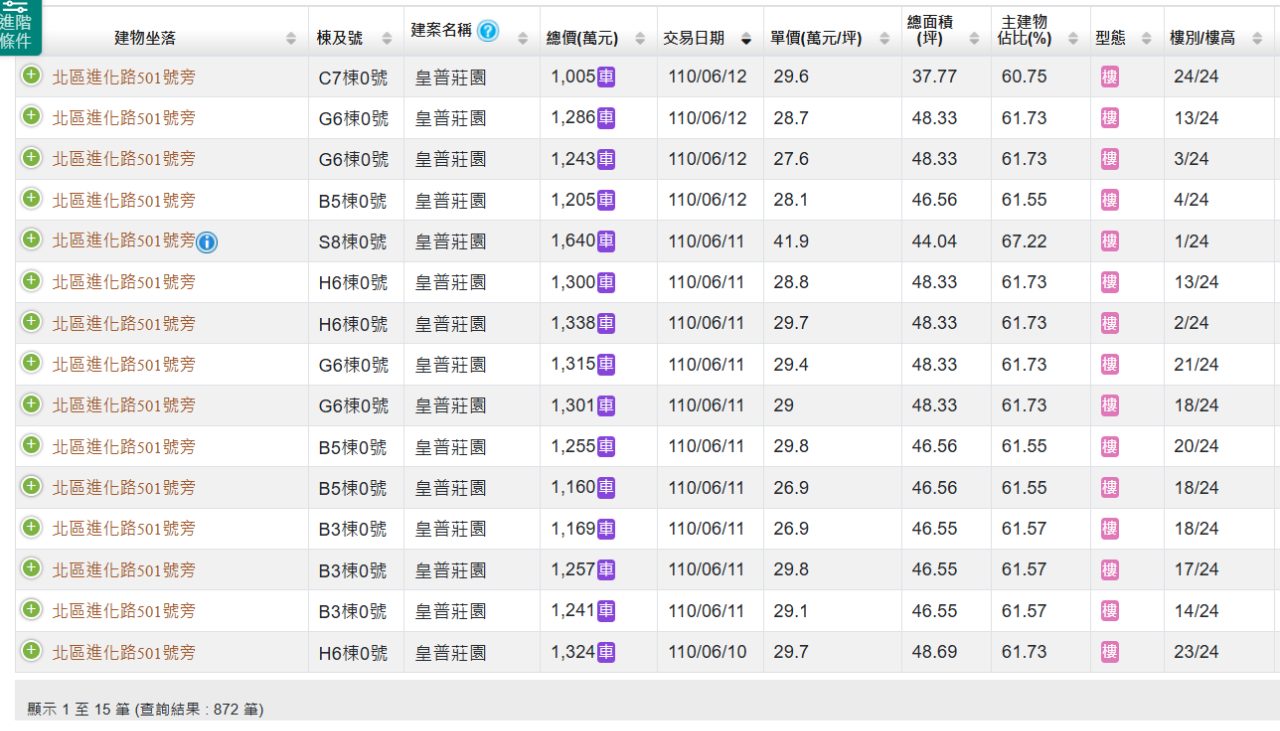
Task: Click the pink 樓 type icon in the 20/24 row
Action: [1110, 446]
